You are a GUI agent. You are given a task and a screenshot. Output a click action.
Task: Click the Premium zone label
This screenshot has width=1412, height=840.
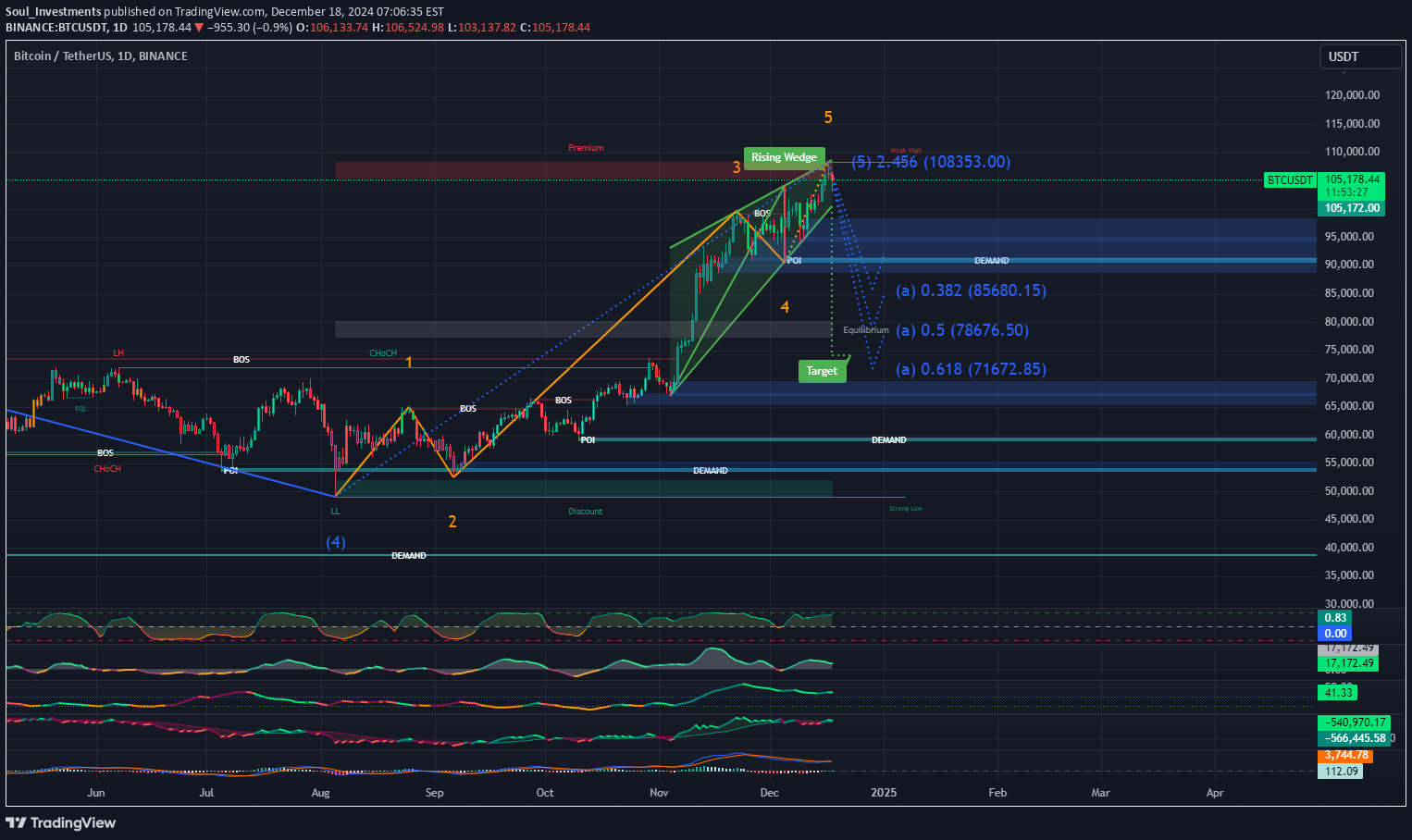point(586,148)
